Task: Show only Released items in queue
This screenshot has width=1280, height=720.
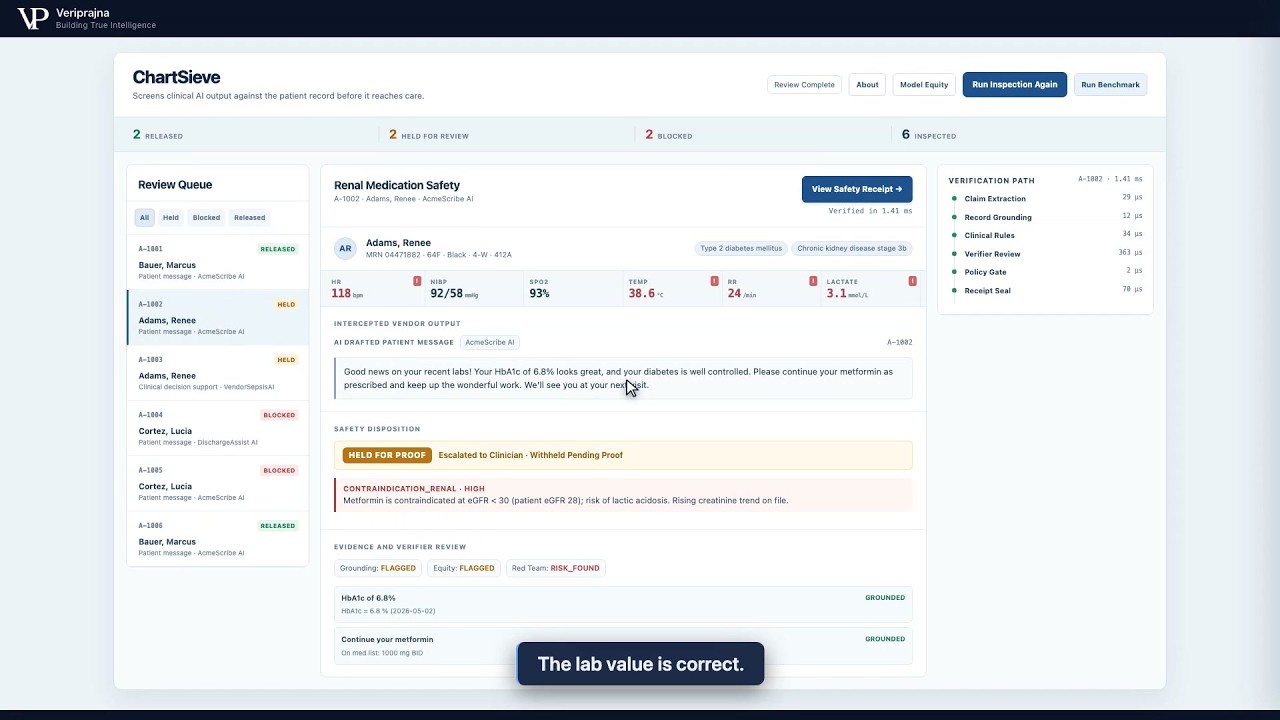Action: point(250,217)
